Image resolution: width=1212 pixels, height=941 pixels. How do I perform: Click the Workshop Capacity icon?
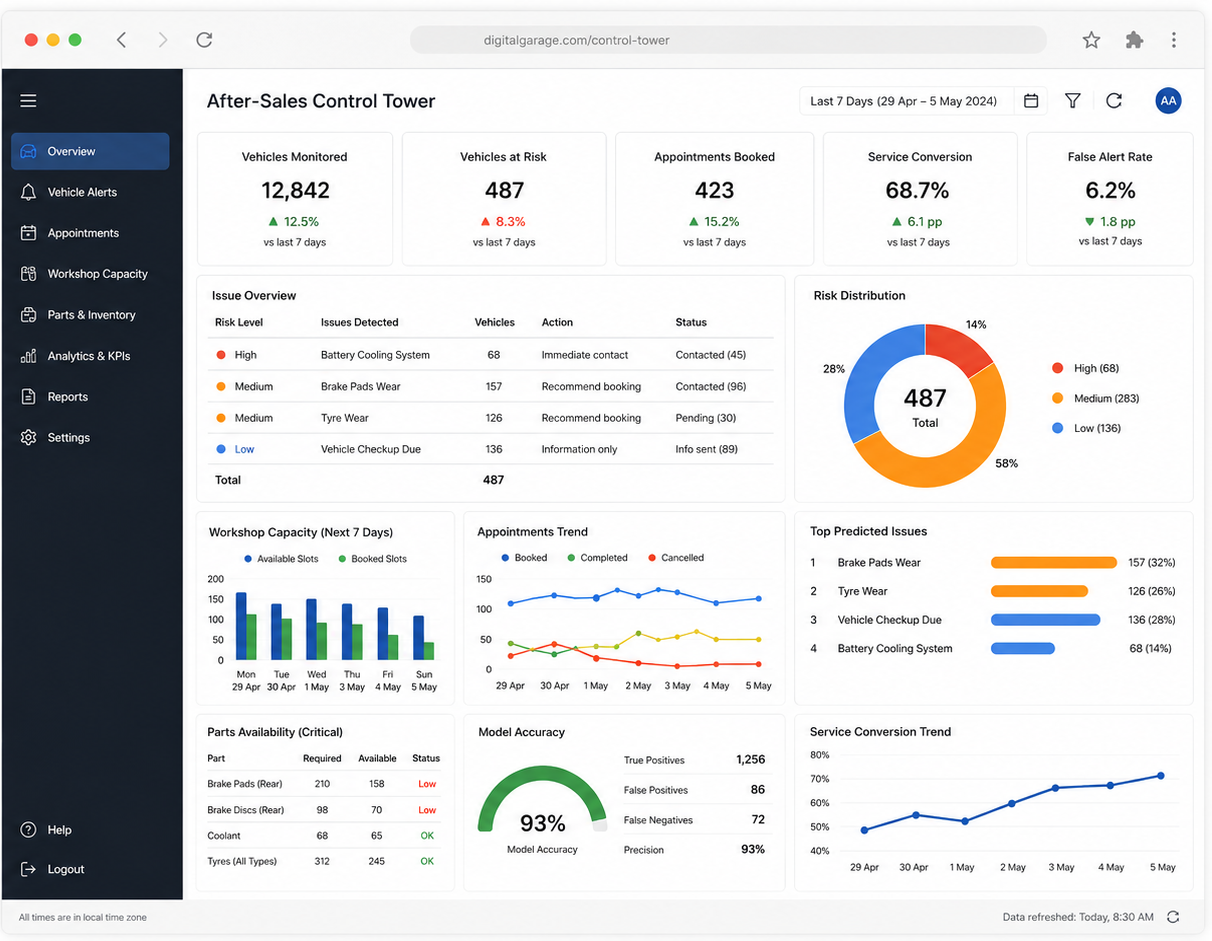point(28,274)
